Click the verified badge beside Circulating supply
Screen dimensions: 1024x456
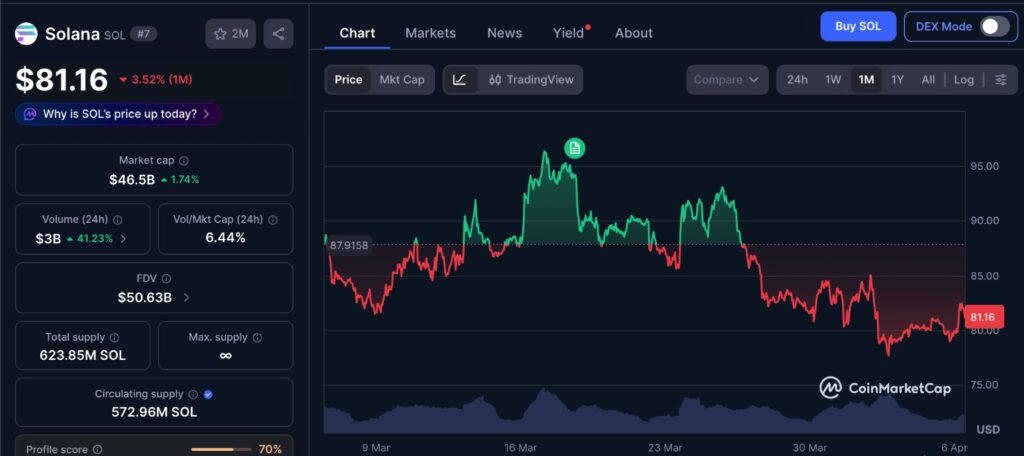208,395
